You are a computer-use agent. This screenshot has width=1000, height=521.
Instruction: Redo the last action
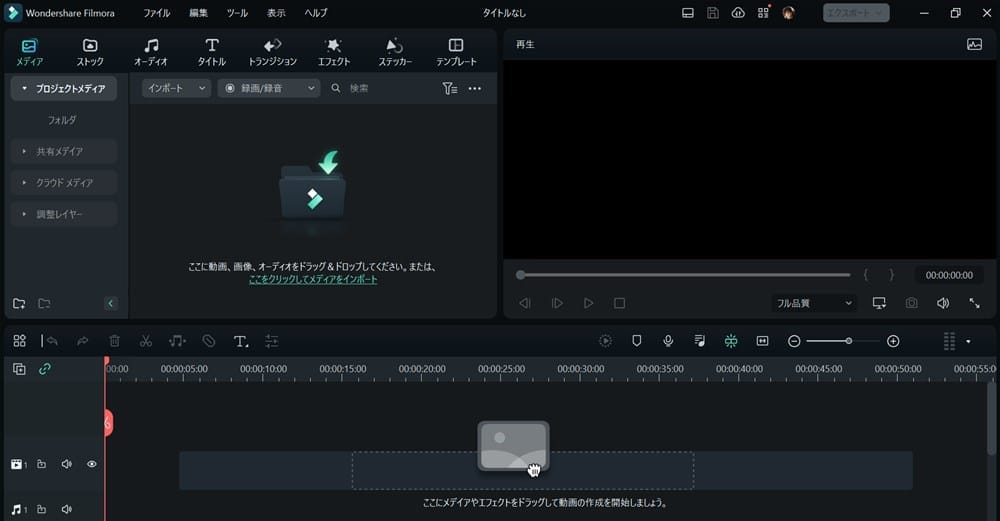point(83,342)
